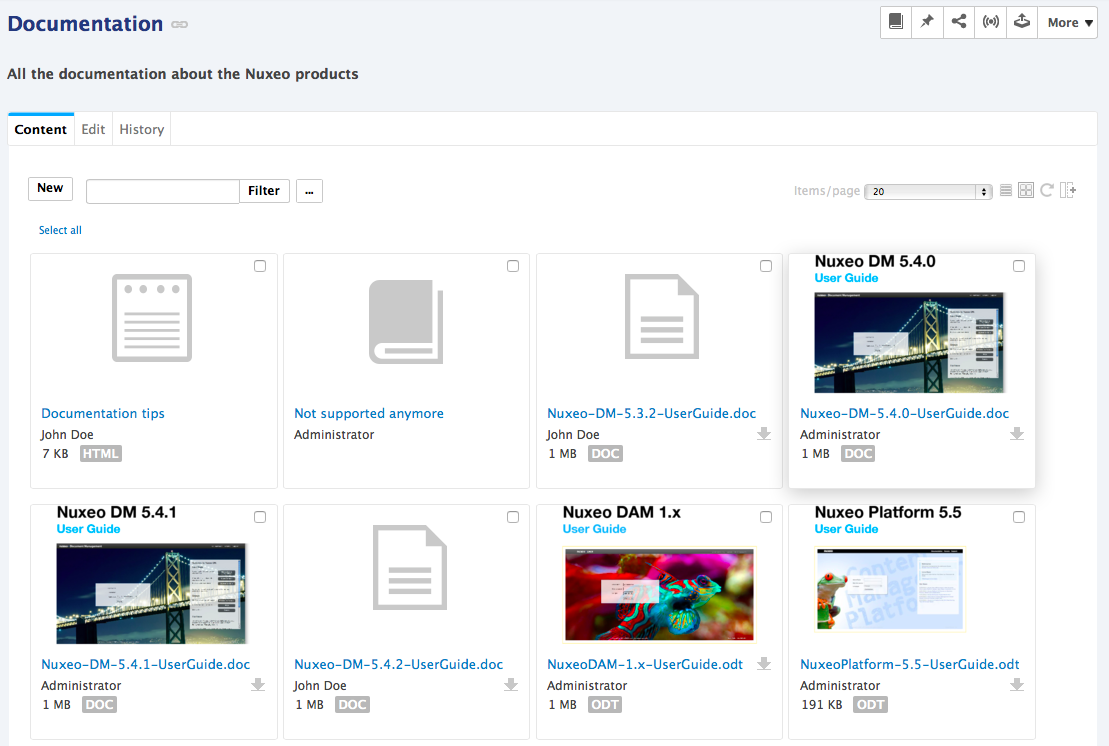Open the Documentation tips link
Viewport: 1109px width, 746px height.
[103, 413]
